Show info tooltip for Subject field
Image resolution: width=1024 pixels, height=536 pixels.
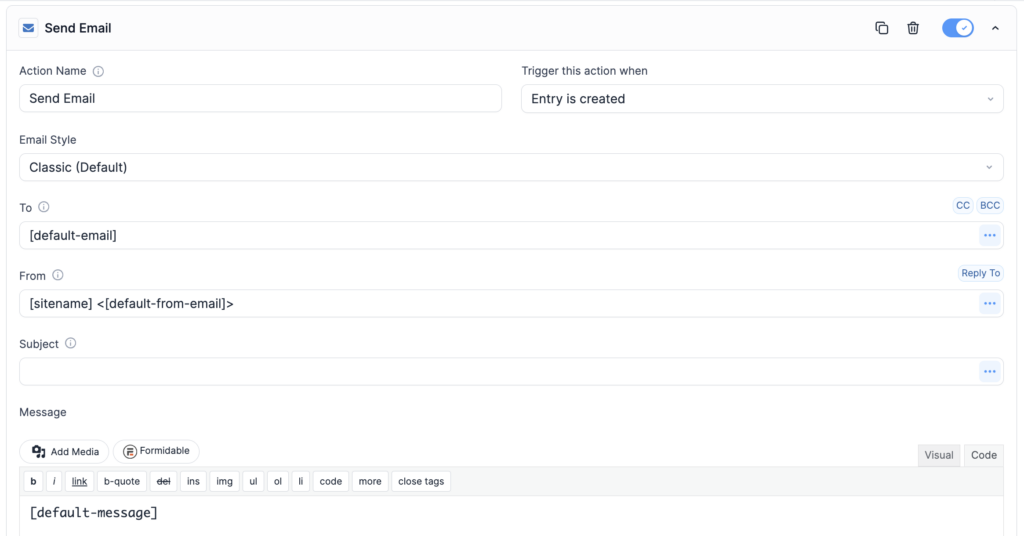[71, 343]
